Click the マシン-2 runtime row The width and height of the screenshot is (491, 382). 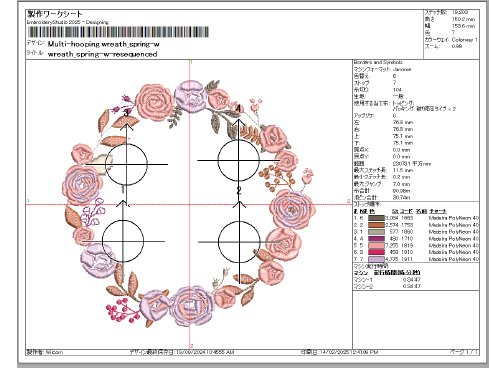click(x=387, y=286)
